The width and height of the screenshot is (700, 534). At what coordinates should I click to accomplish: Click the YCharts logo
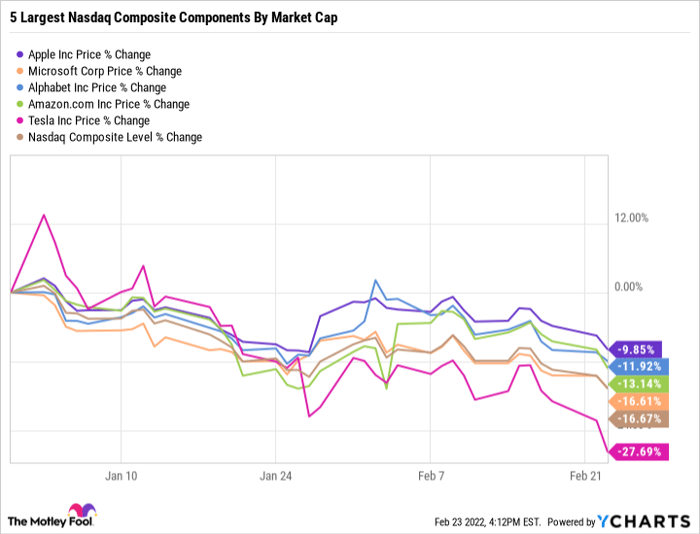(x=644, y=521)
